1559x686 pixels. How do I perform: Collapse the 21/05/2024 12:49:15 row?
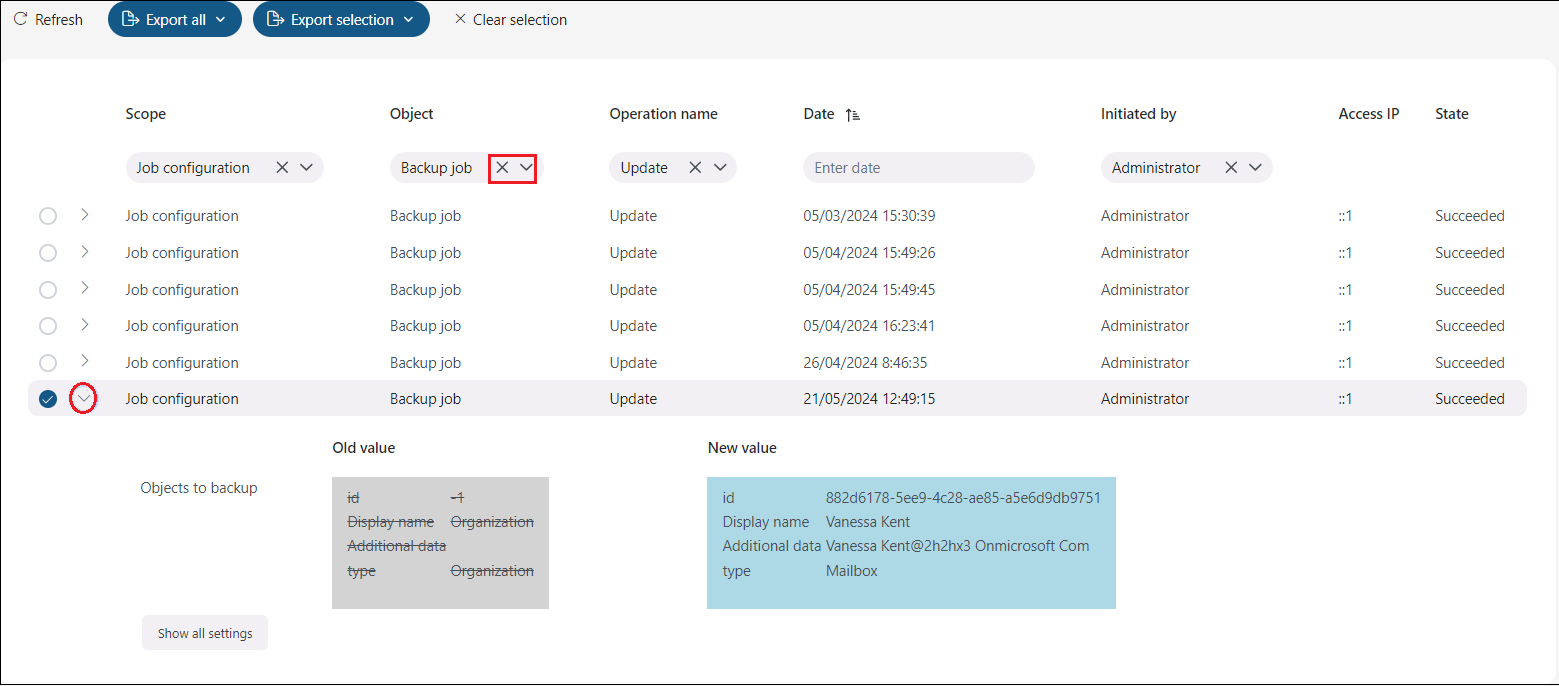click(x=84, y=399)
